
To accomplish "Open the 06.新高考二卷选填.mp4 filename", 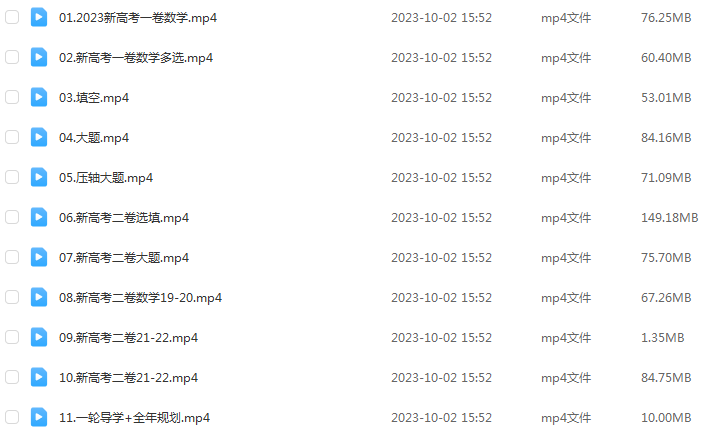I will [x=124, y=218].
